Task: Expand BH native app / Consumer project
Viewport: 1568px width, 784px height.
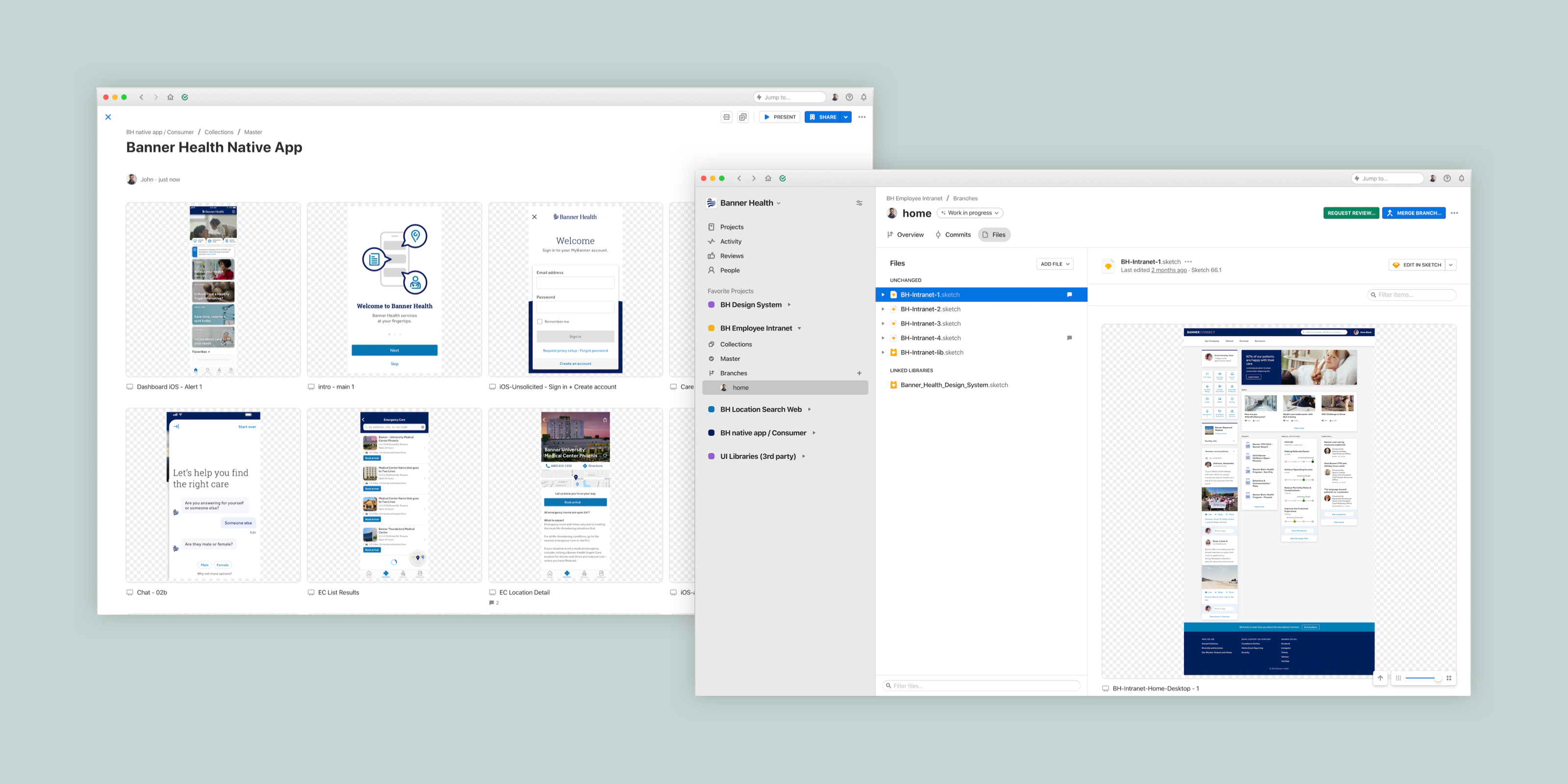Action: coord(814,433)
